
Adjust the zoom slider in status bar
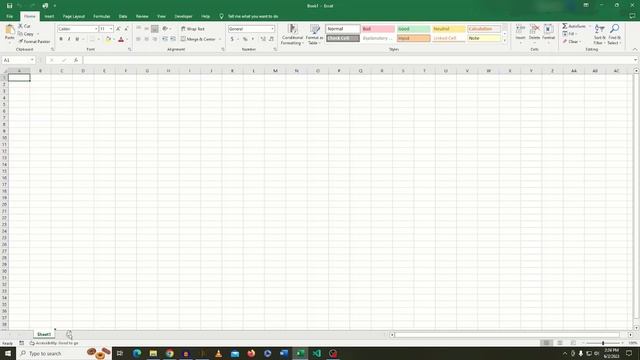603,343
